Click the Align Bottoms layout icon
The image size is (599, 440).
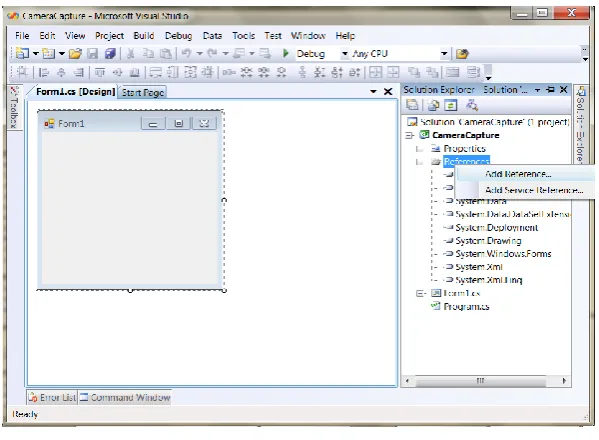pyautogui.click(x=134, y=72)
